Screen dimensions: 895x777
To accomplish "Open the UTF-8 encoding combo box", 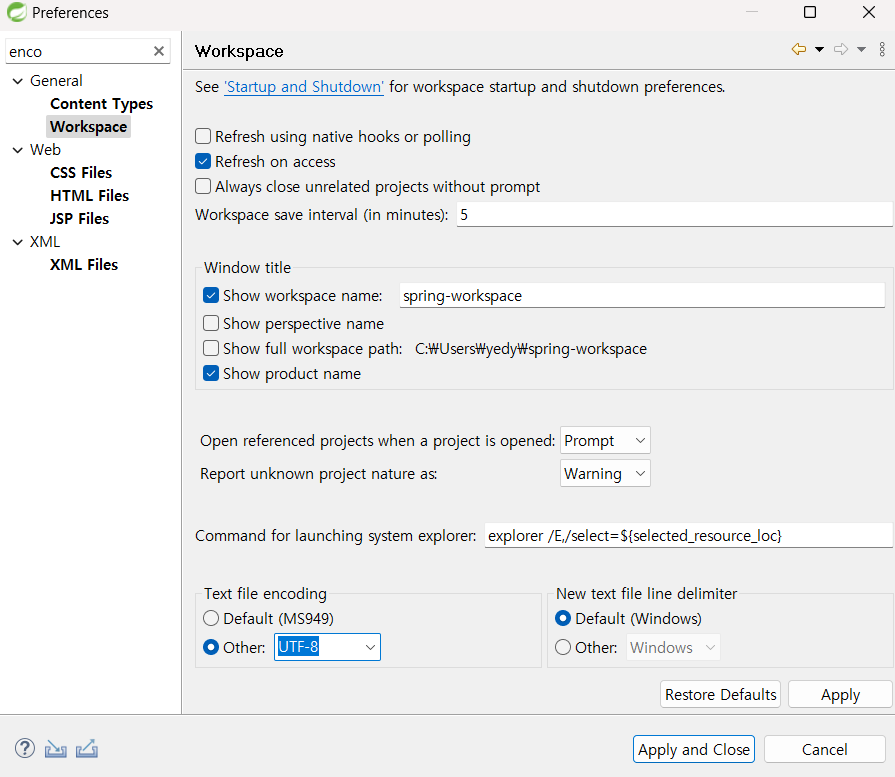I will (328, 647).
